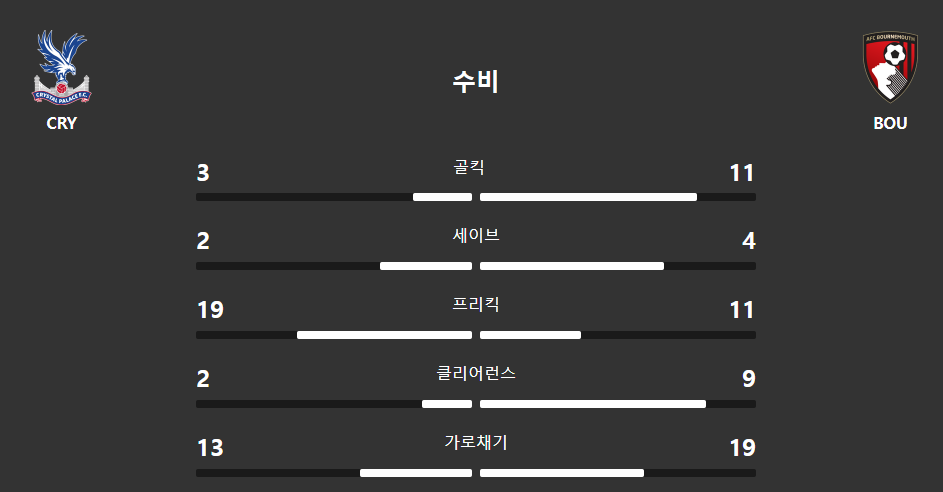Click the 수비 section heading
This screenshot has height=492, width=943.
pos(476,81)
